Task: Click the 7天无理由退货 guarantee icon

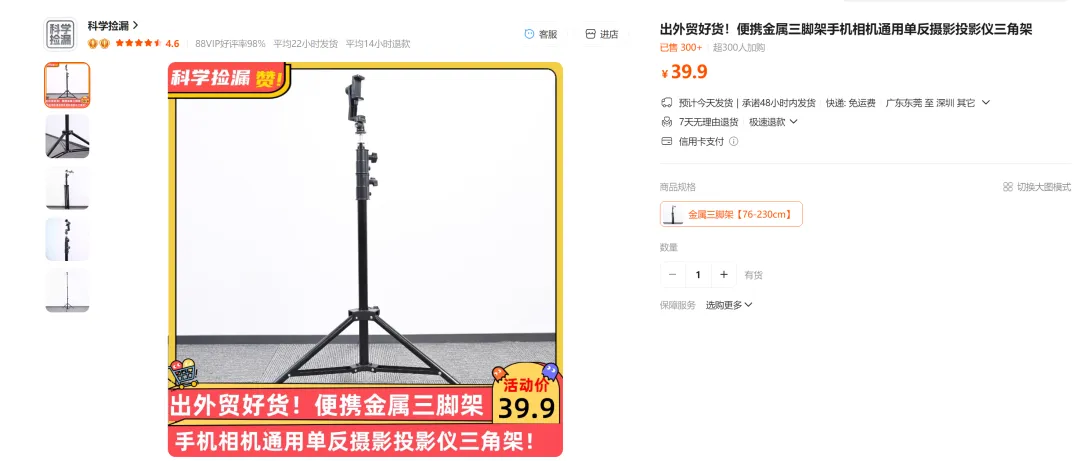Action: coord(666,122)
